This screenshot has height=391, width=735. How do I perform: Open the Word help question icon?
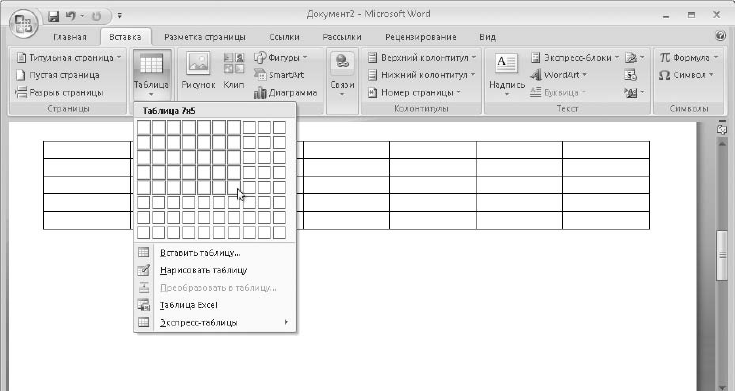[720, 36]
